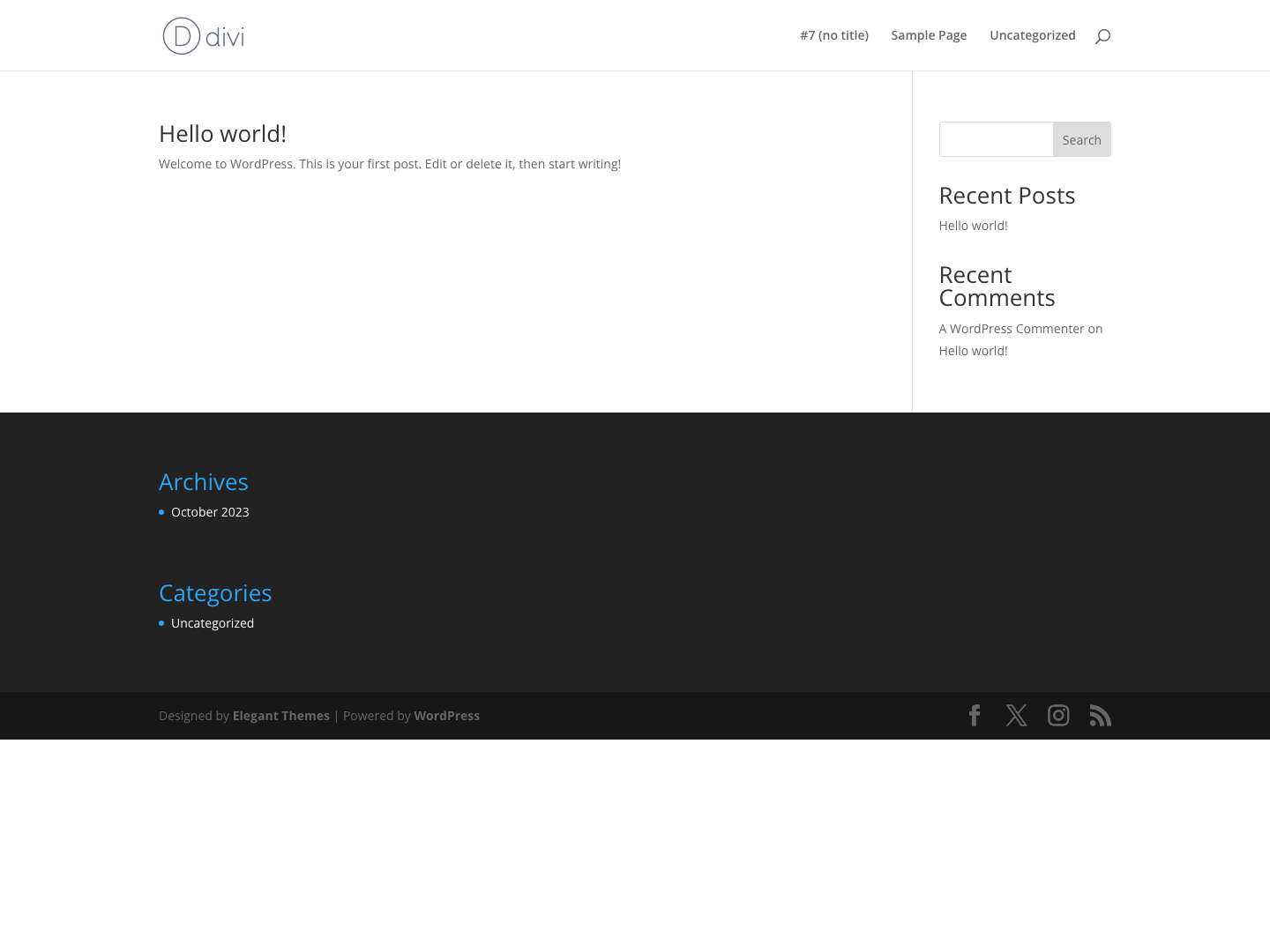Click 'Hello world!' under Recent Comments
The height and width of the screenshot is (952, 1270).
[x=973, y=350]
